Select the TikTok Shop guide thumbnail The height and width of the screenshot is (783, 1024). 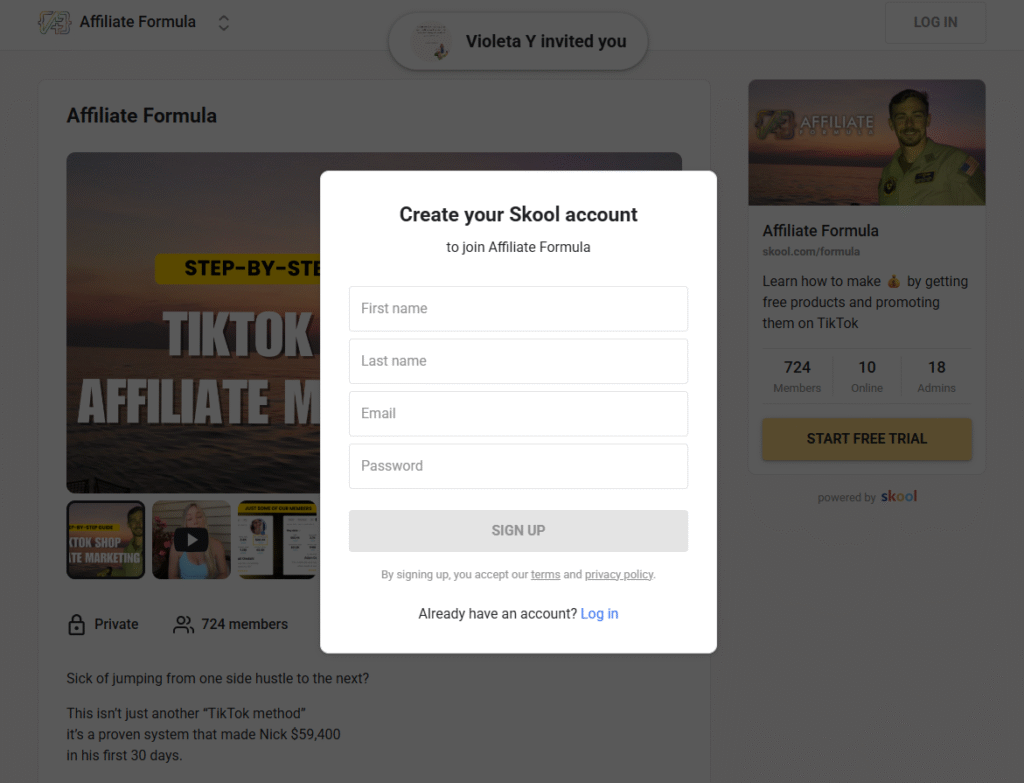tap(106, 539)
